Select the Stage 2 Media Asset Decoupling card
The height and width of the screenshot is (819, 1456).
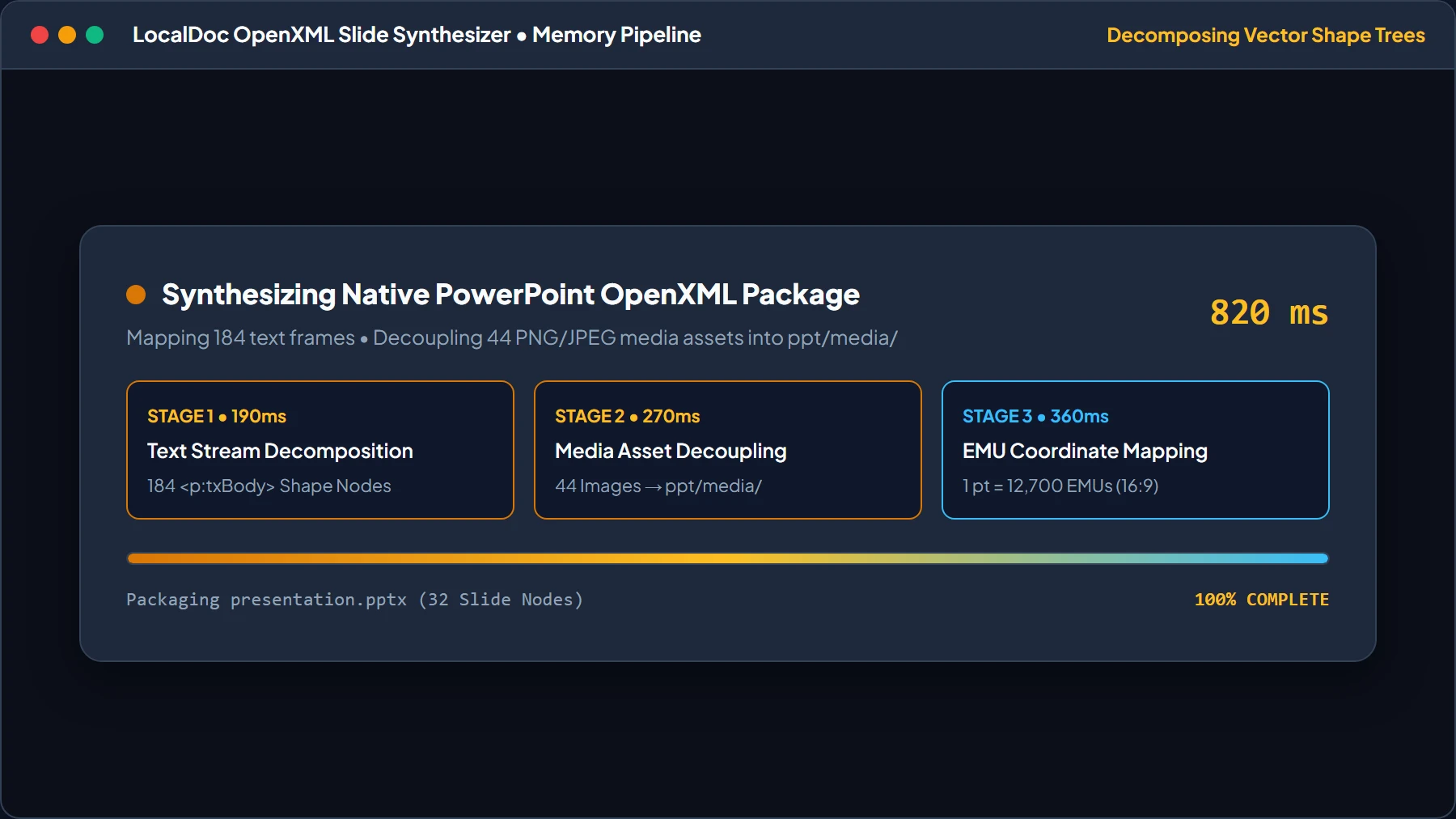click(x=728, y=450)
